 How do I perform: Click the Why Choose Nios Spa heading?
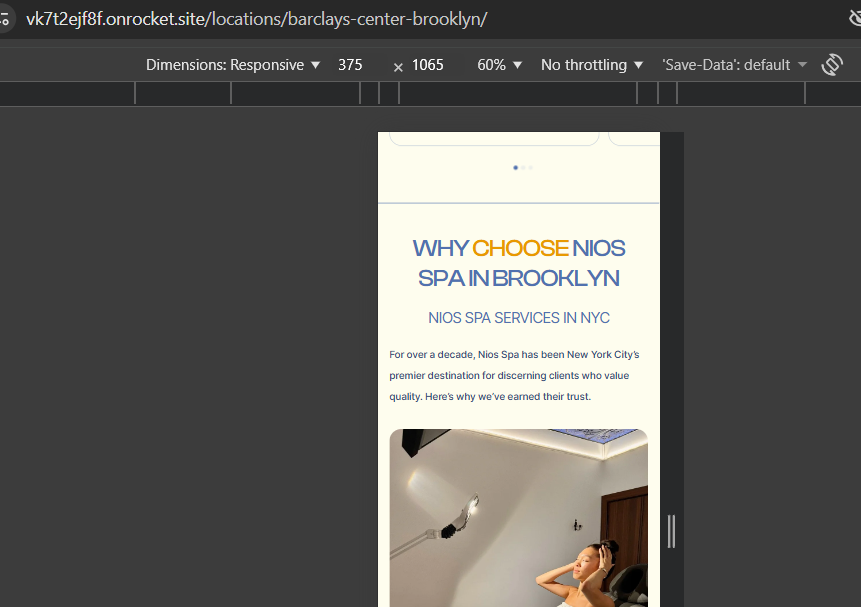[x=519, y=263]
